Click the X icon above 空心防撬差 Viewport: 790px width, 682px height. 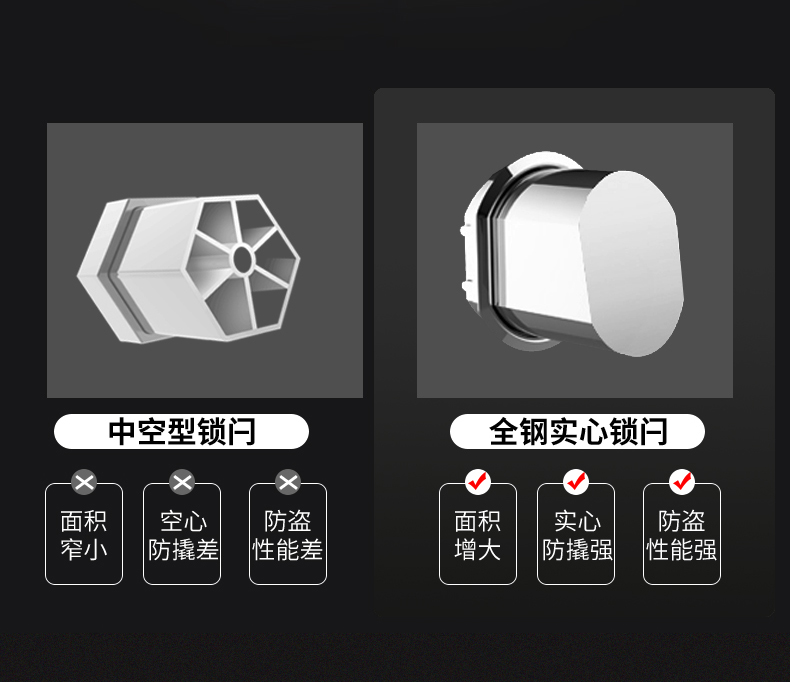point(182,483)
